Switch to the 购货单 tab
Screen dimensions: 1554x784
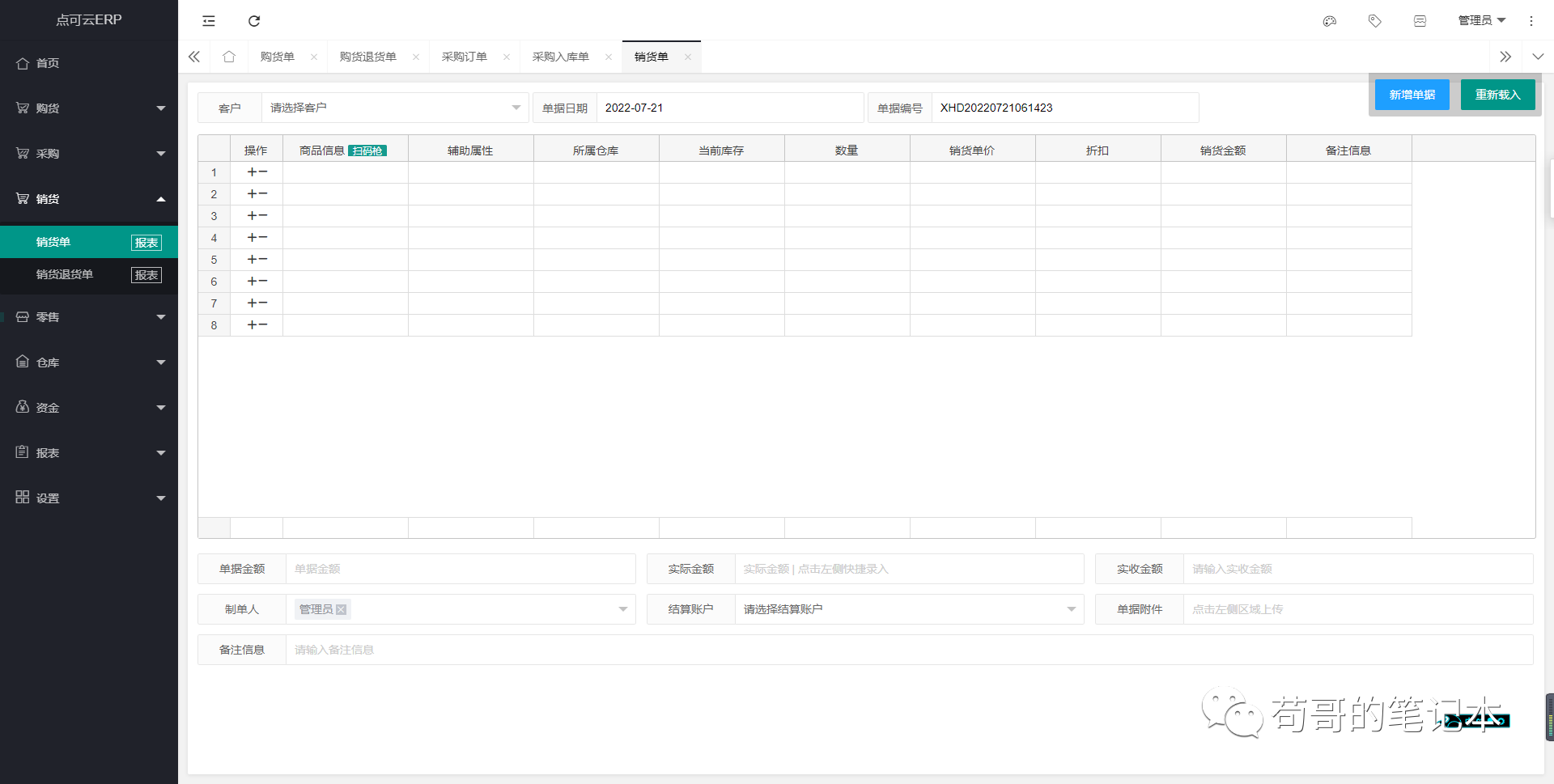(x=278, y=57)
